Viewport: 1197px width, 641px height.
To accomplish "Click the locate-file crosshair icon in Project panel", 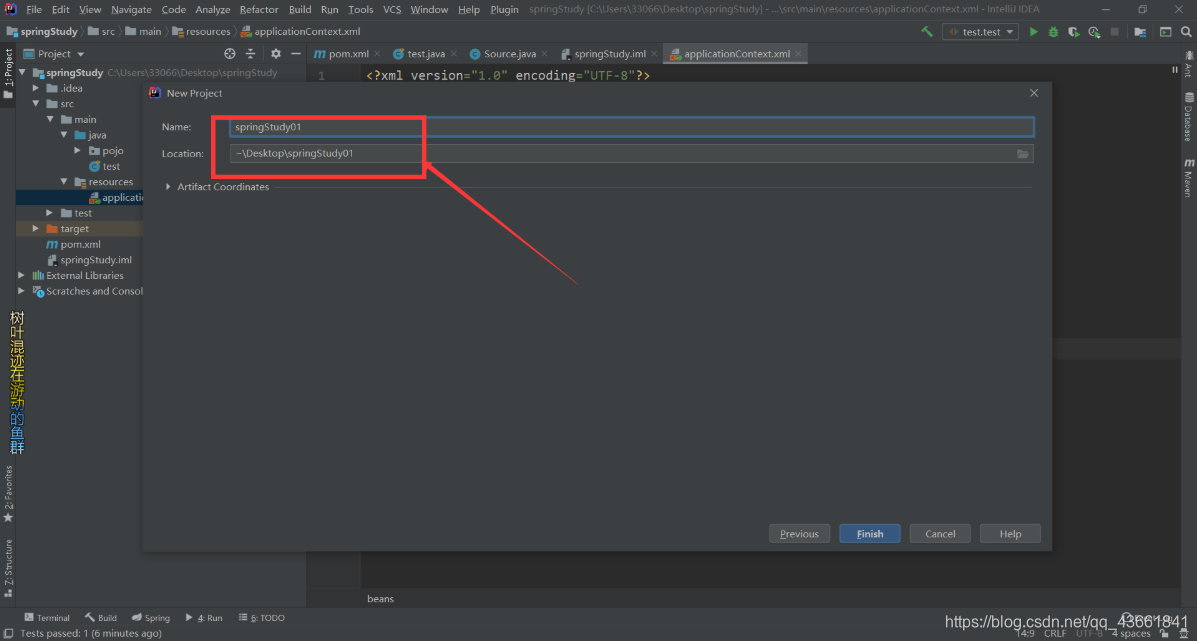I will click(230, 53).
